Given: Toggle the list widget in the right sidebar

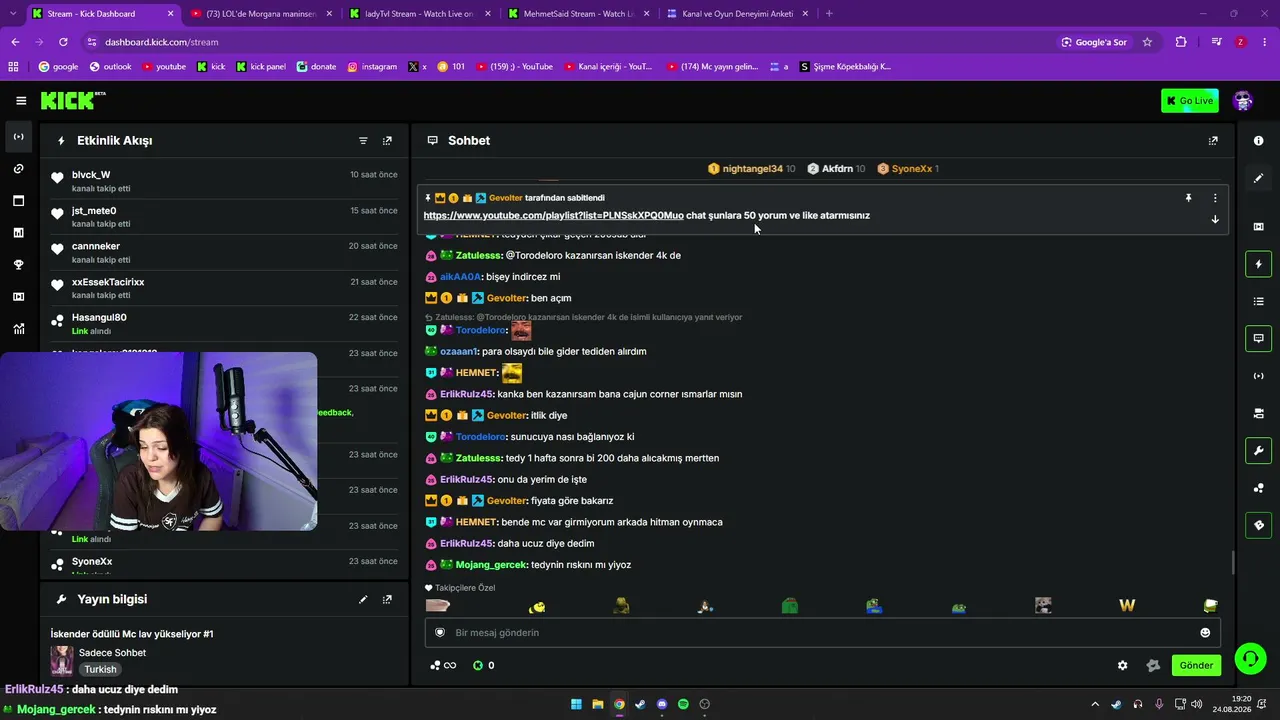Looking at the screenshot, I should tap(1258, 301).
